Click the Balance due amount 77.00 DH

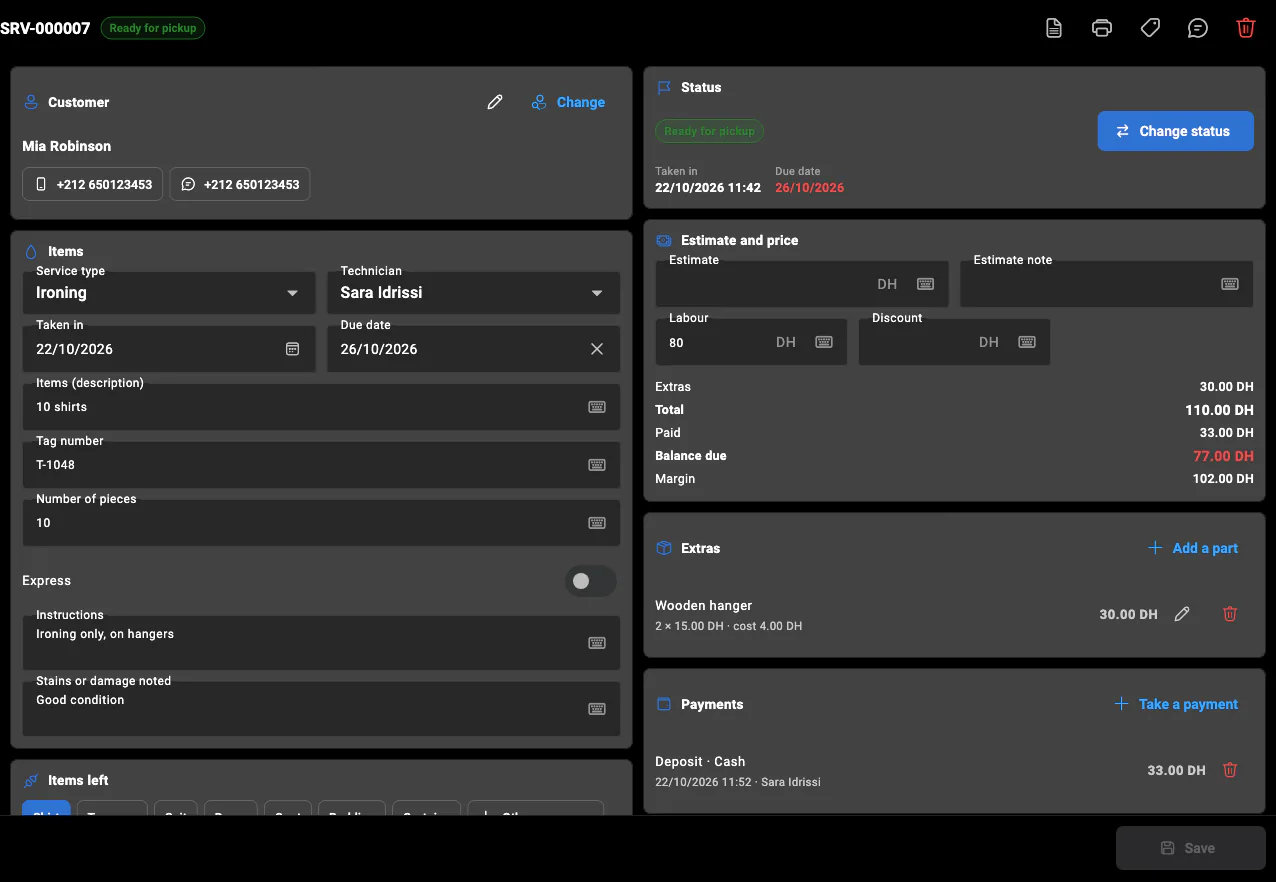click(x=1223, y=456)
